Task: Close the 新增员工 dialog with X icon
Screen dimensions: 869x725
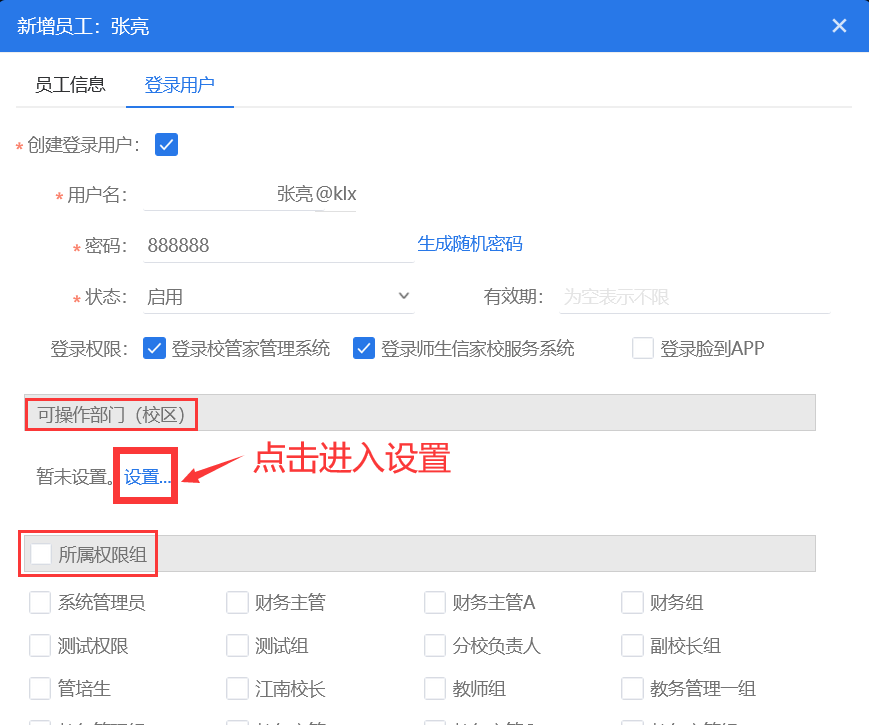Action: (839, 26)
